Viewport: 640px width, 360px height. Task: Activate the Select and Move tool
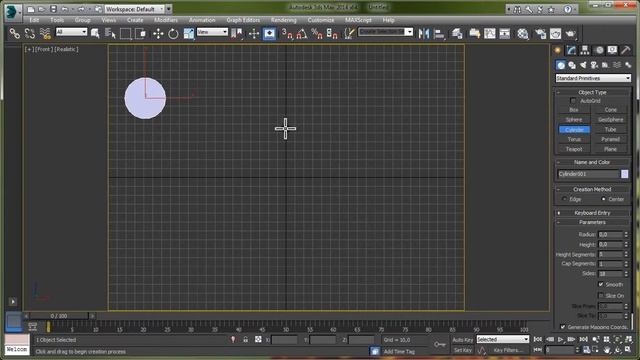pos(158,33)
